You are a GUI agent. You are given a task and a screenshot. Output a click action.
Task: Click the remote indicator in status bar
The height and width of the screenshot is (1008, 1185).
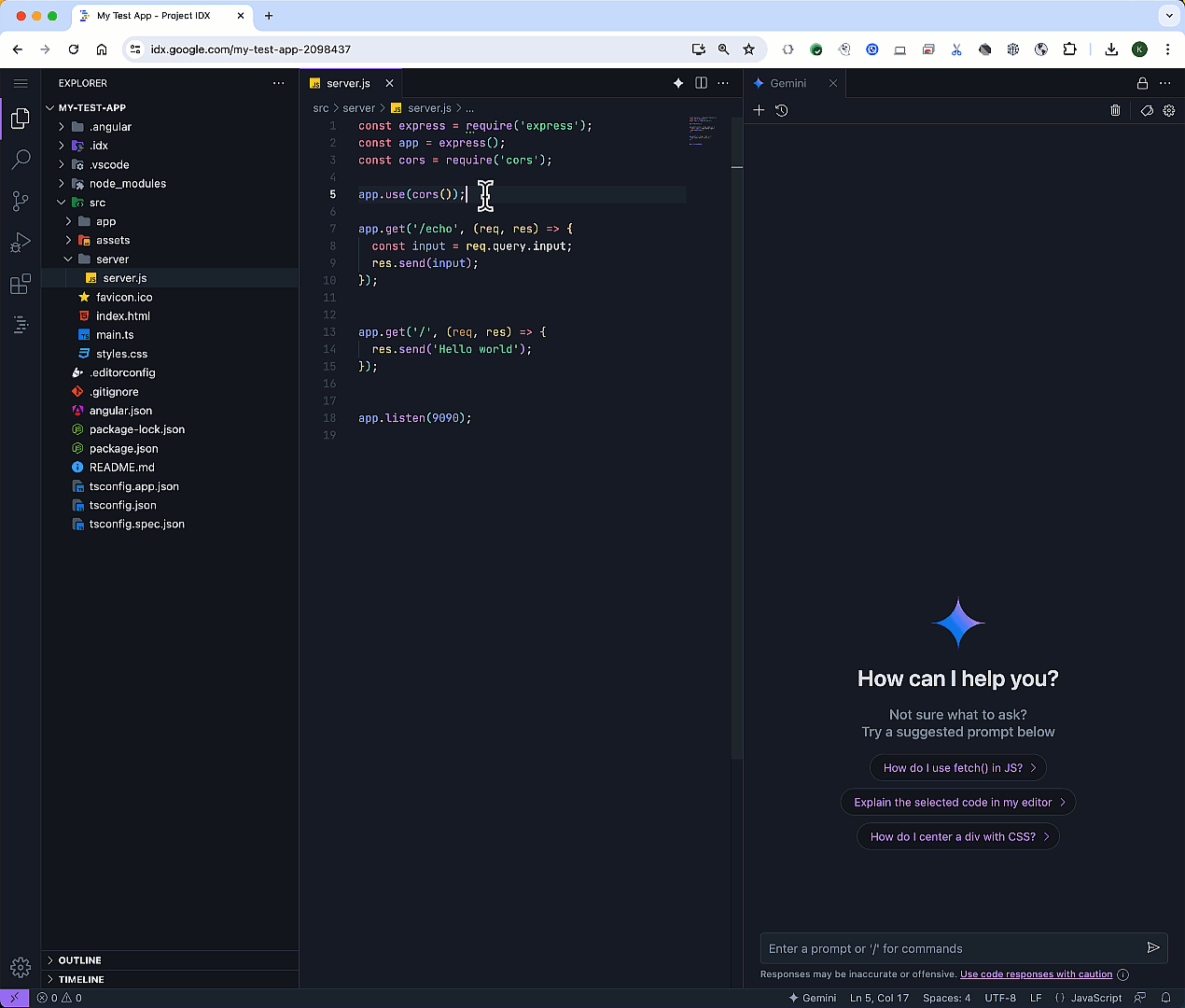tap(14, 998)
